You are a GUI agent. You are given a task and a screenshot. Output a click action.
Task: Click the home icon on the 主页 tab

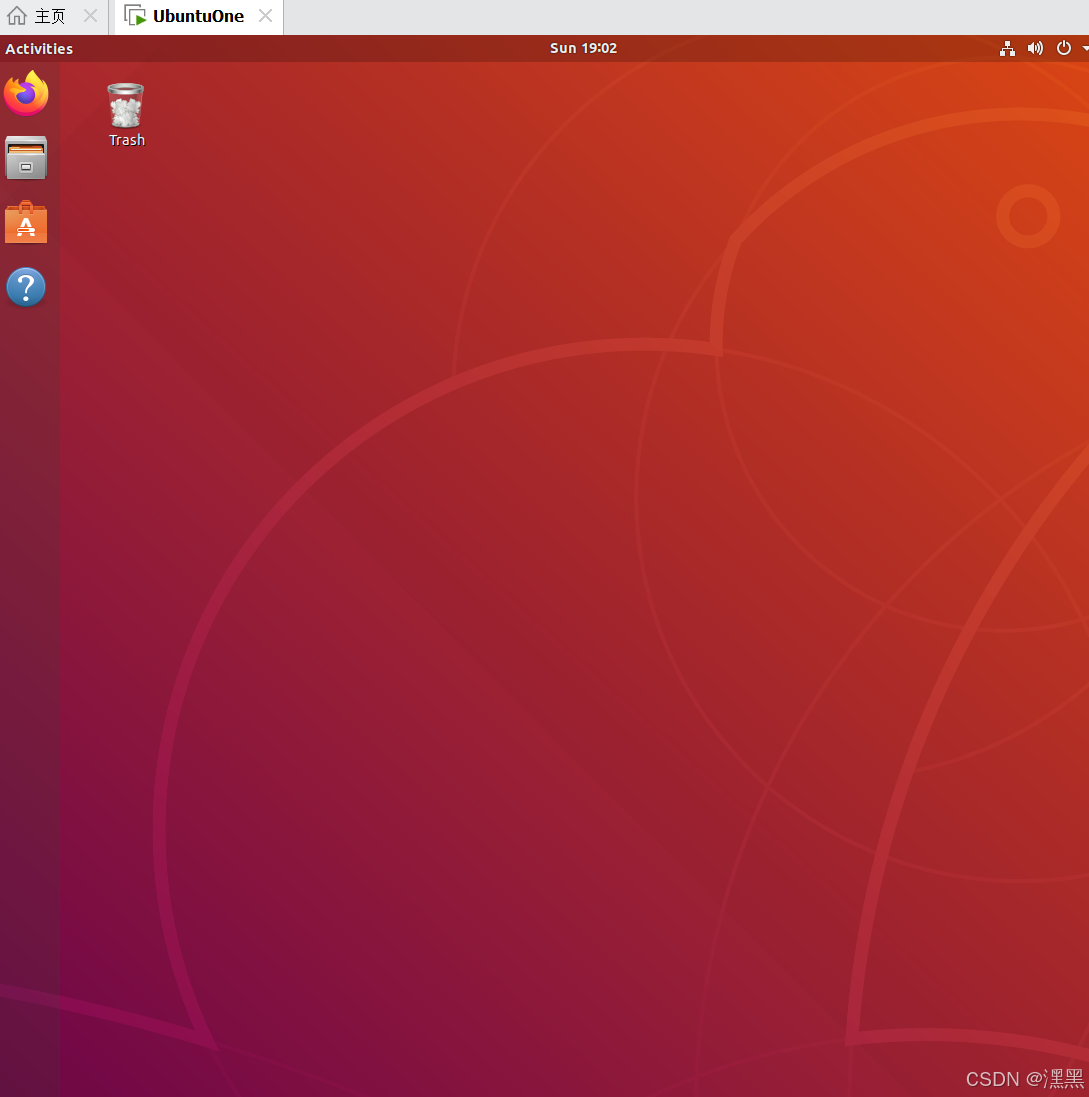tap(16, 16)
